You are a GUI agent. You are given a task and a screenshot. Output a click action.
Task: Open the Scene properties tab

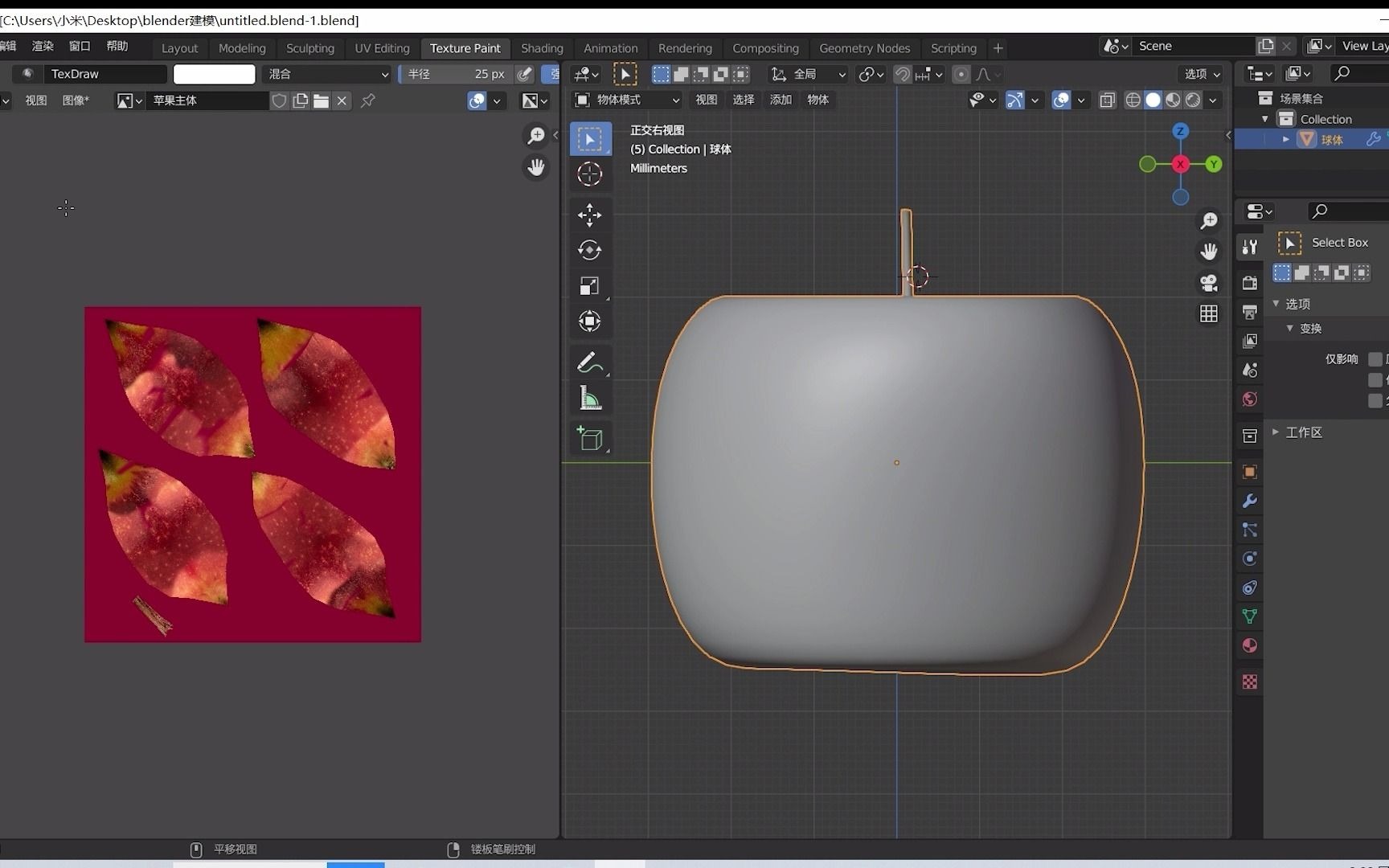pyautogui.click(x=1250, y=370)
